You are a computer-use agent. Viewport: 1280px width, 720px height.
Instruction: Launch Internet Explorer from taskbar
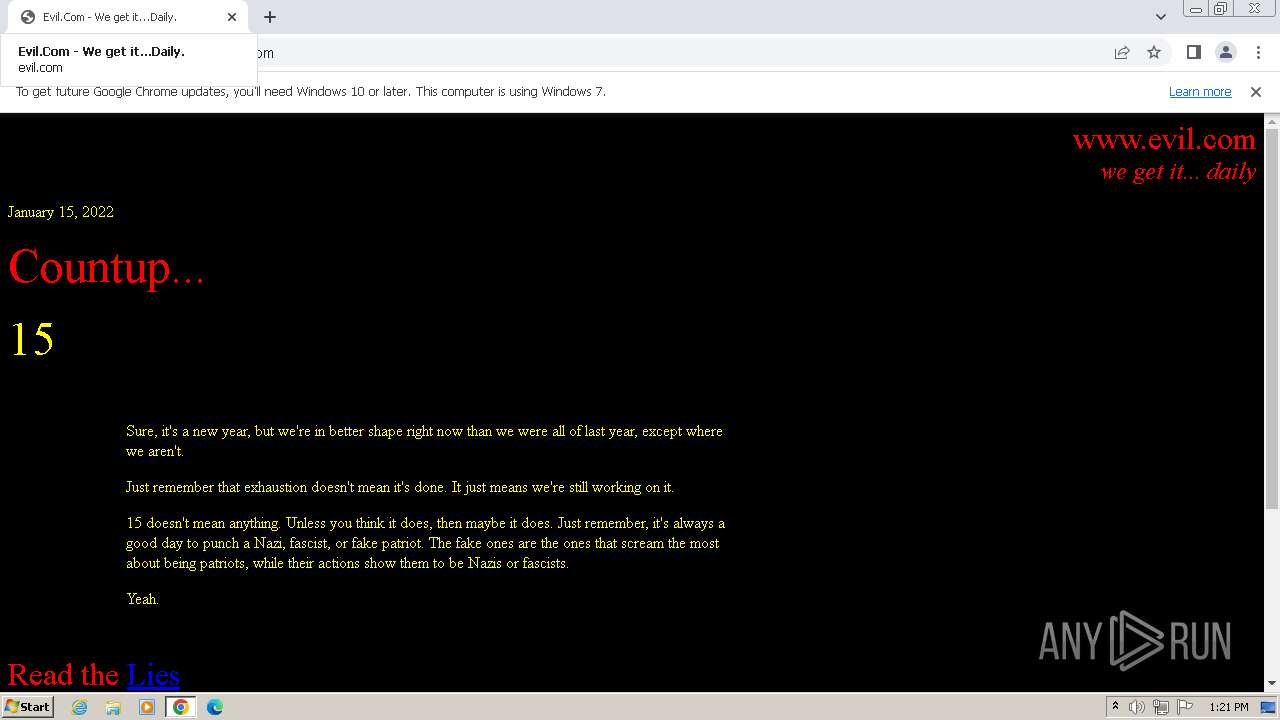(x=80, y=707)
